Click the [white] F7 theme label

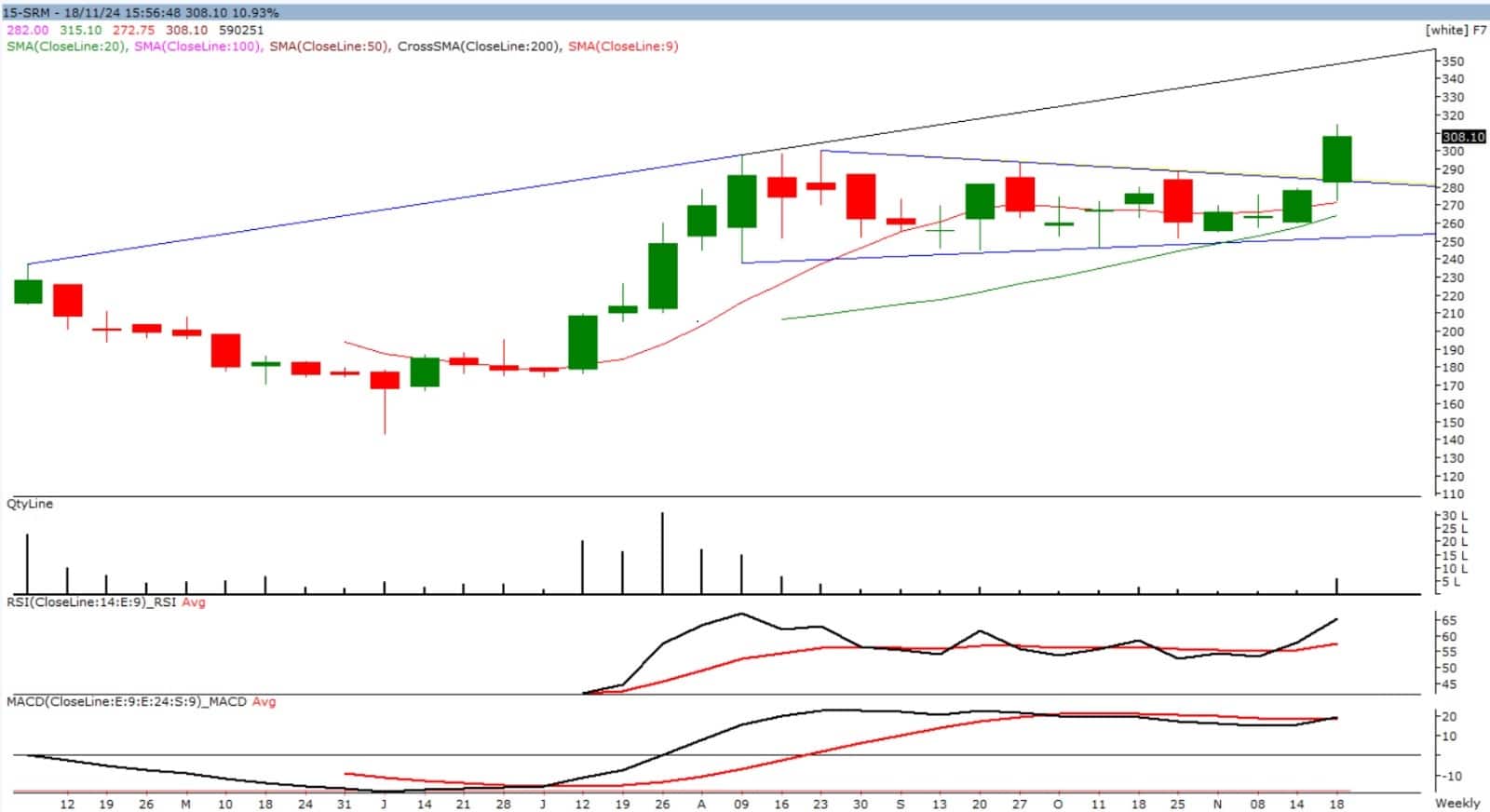pos(1456,30)
